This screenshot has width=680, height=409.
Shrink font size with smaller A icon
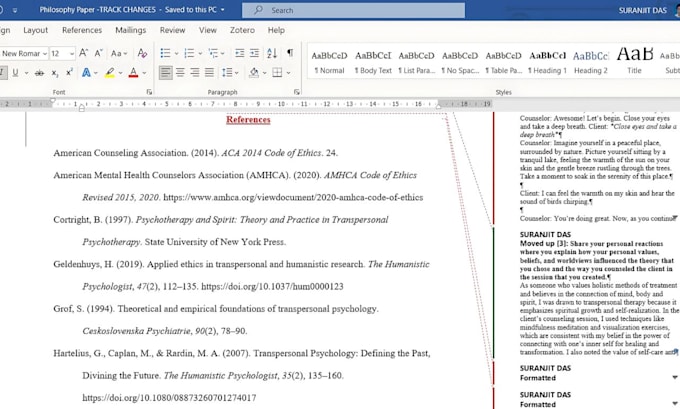[99, 53]
